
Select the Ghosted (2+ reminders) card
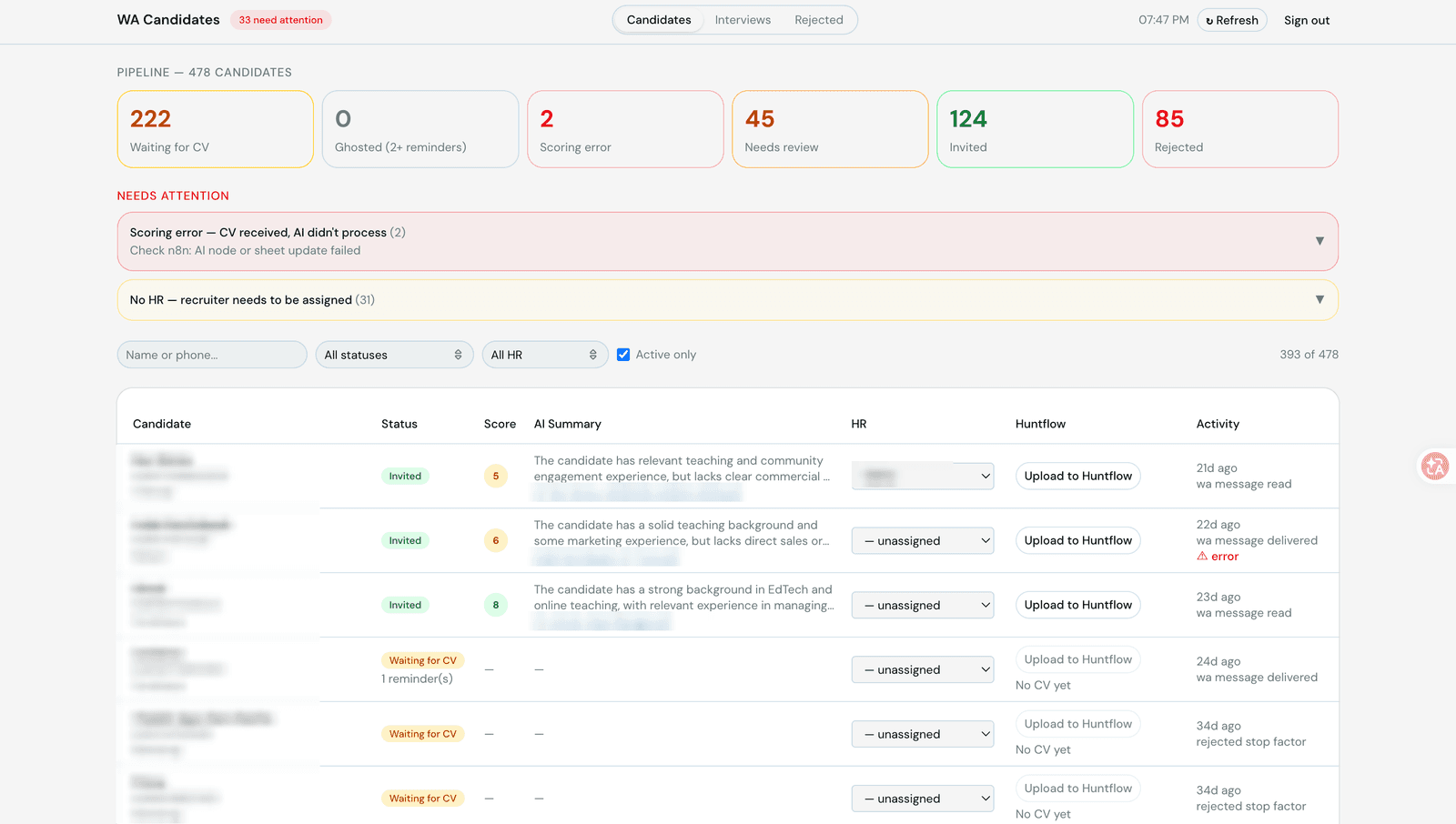tap(420, 129)
